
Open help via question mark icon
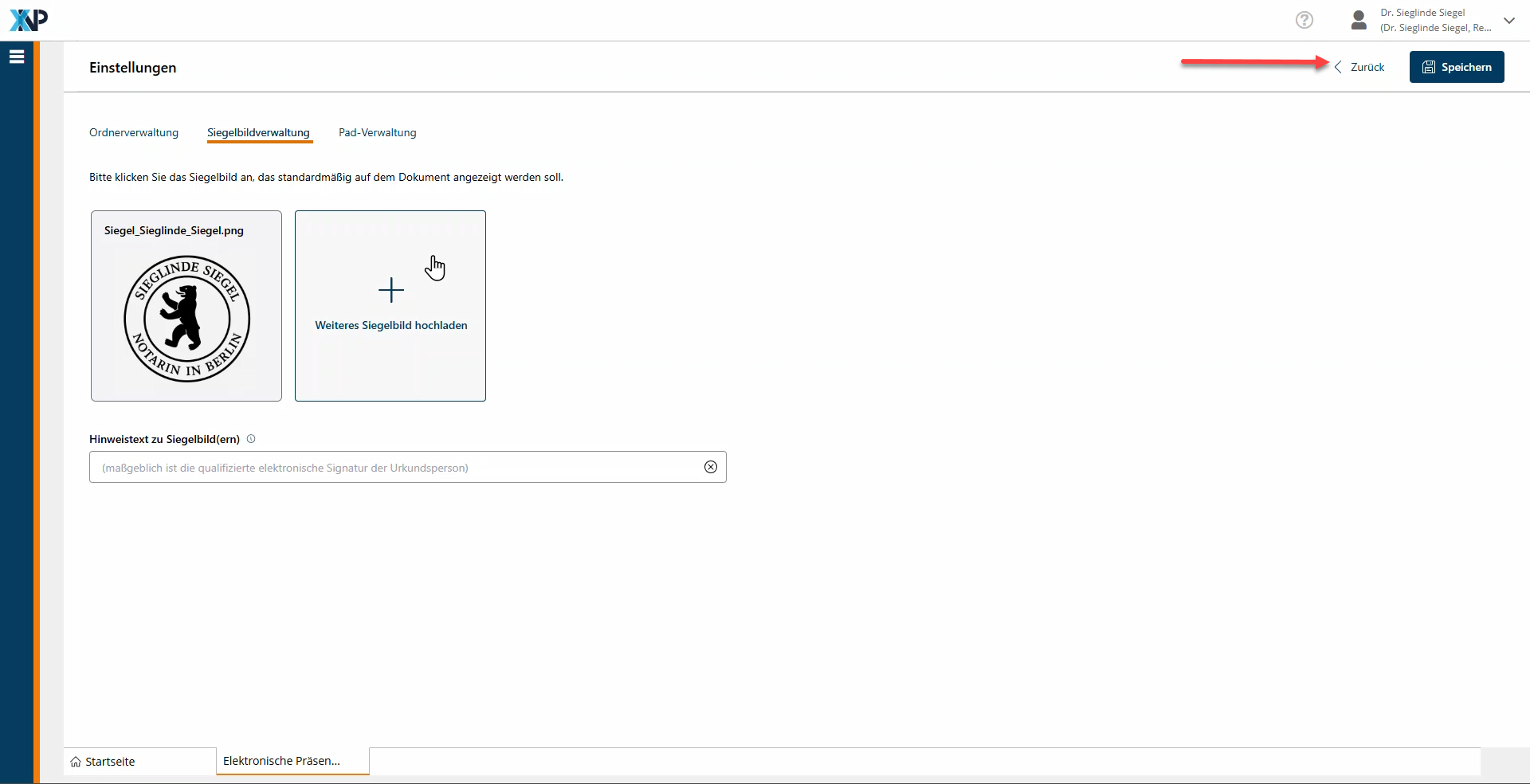coord(1304,20)
